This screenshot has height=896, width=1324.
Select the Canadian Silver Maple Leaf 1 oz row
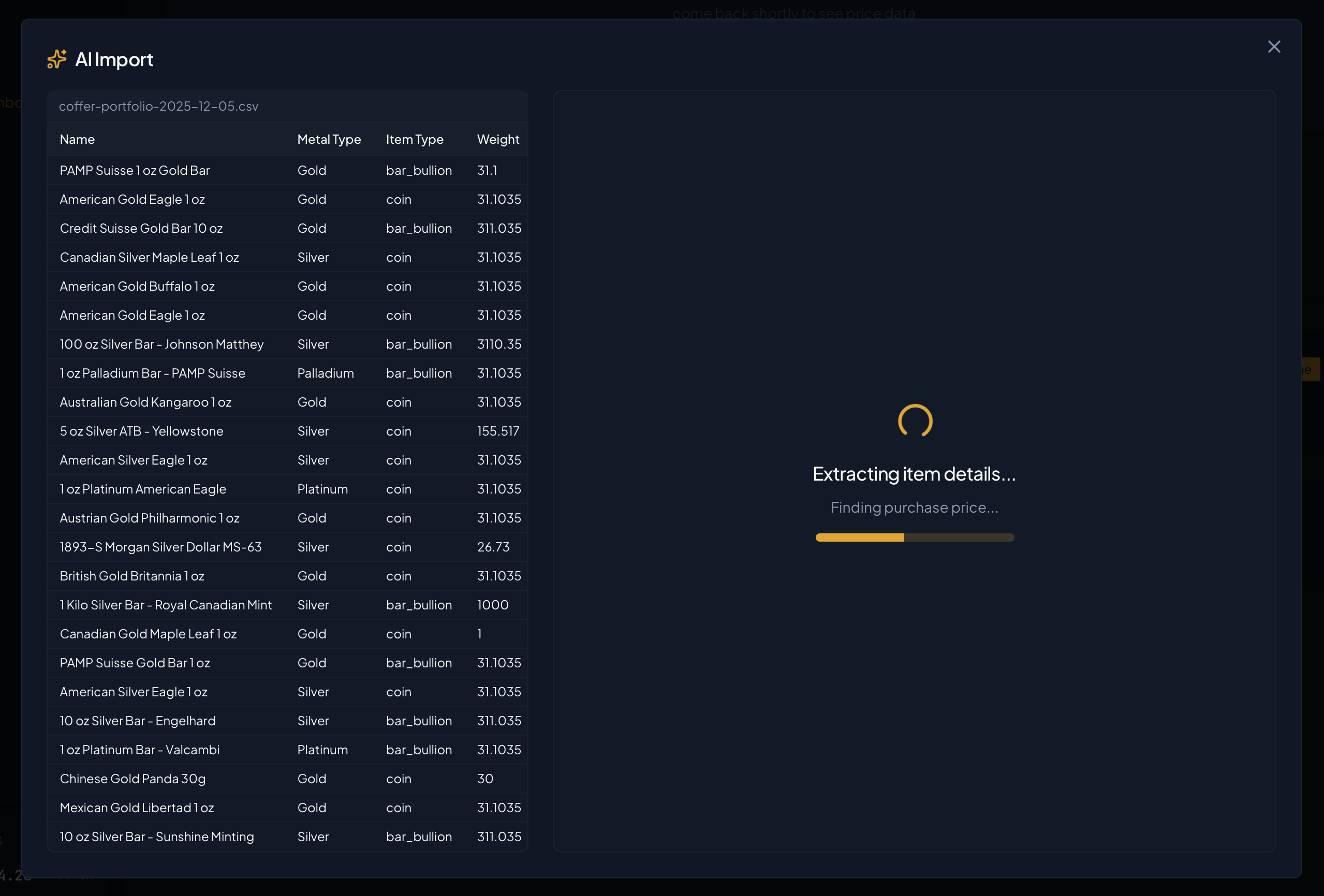coord(228,257)
